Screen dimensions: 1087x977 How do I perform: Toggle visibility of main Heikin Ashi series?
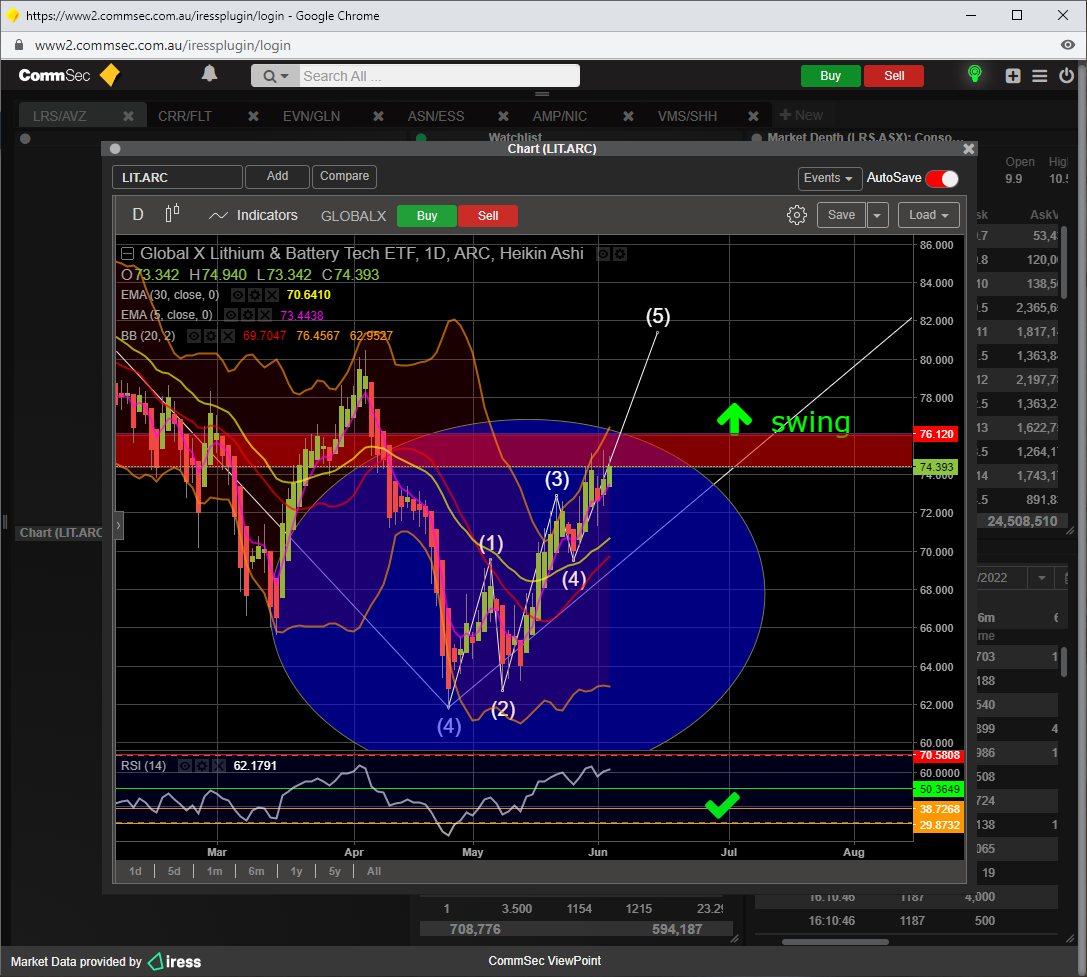[603, 254]
